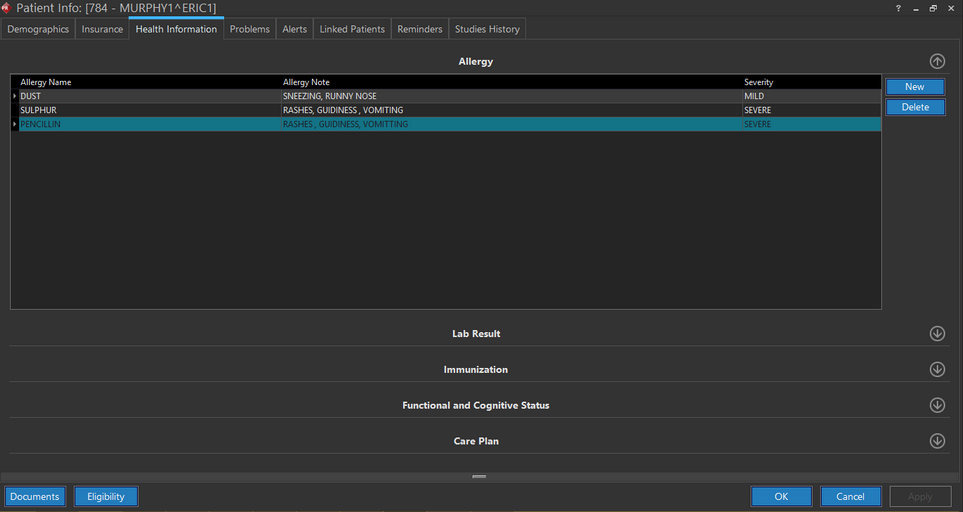Add a New allergy entry
The width and height of the screenshot is (963, 512).
[x=914, y=87]
